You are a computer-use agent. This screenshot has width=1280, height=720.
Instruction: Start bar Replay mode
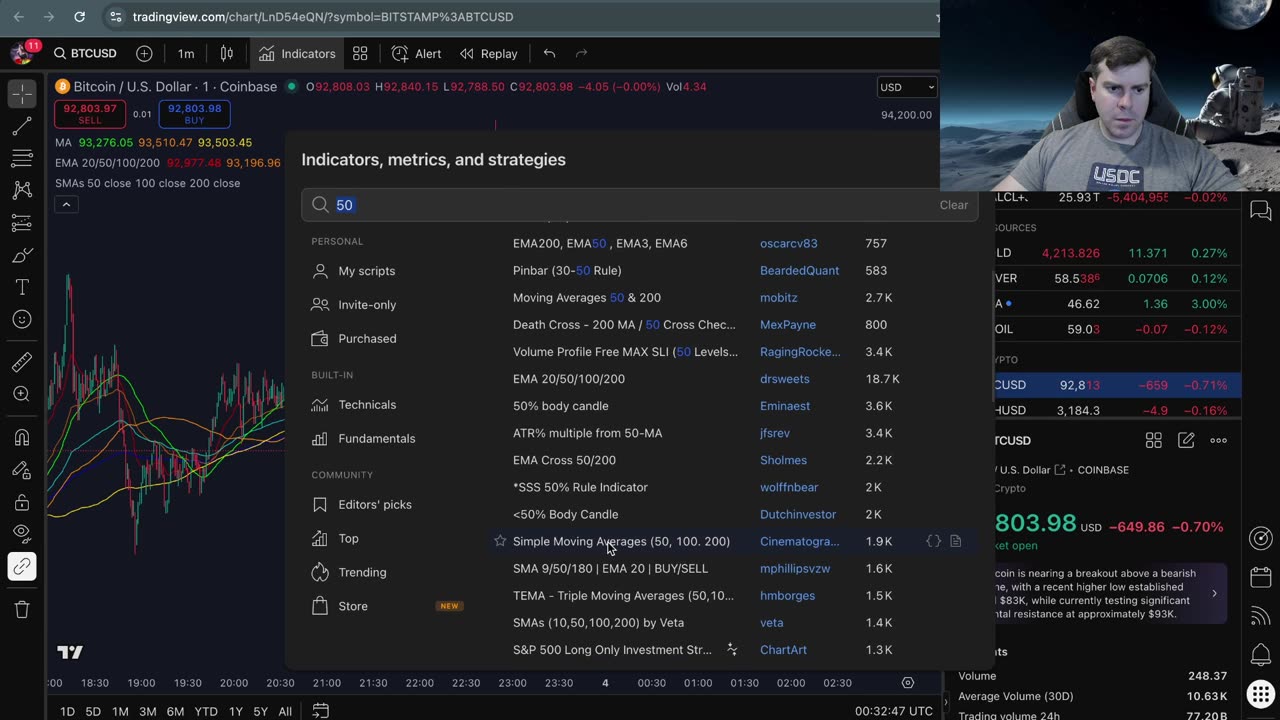point(488,53)
